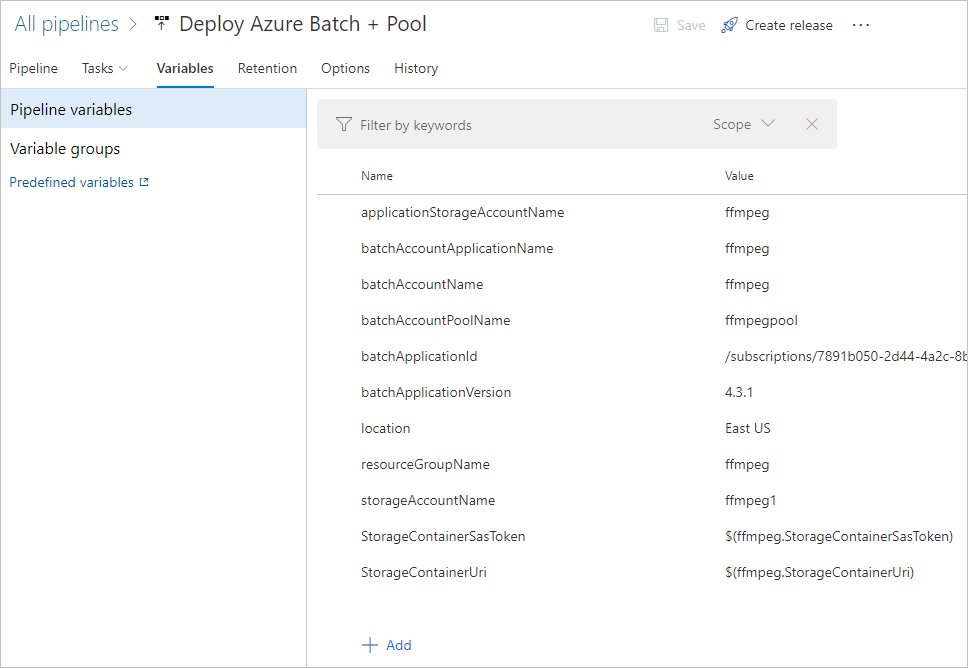
Task: View the History tab
Action: coord(416,69)
